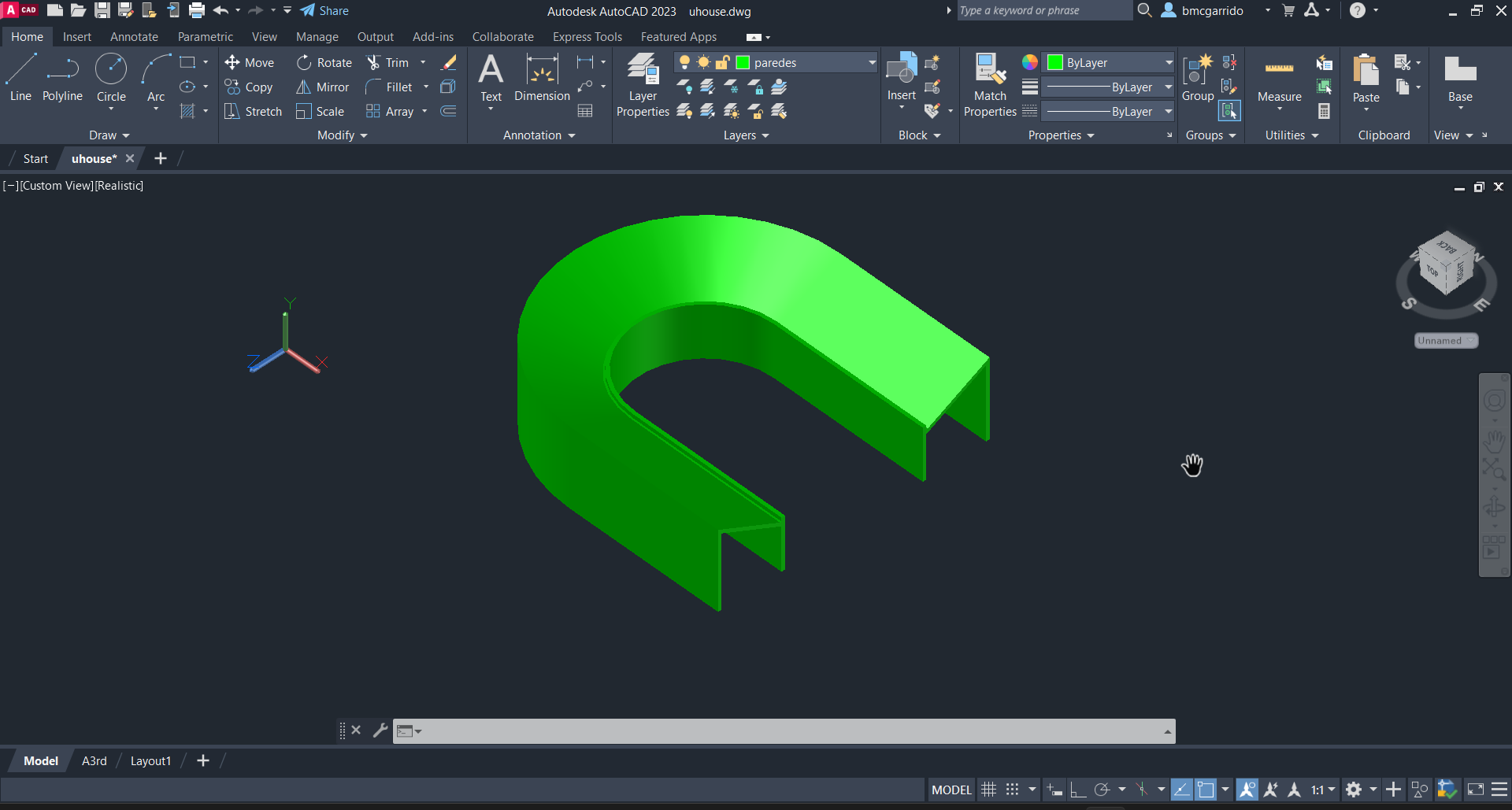Screen dimensions: 1512x810
Task: Select the Circle tool
Action: 111,77
